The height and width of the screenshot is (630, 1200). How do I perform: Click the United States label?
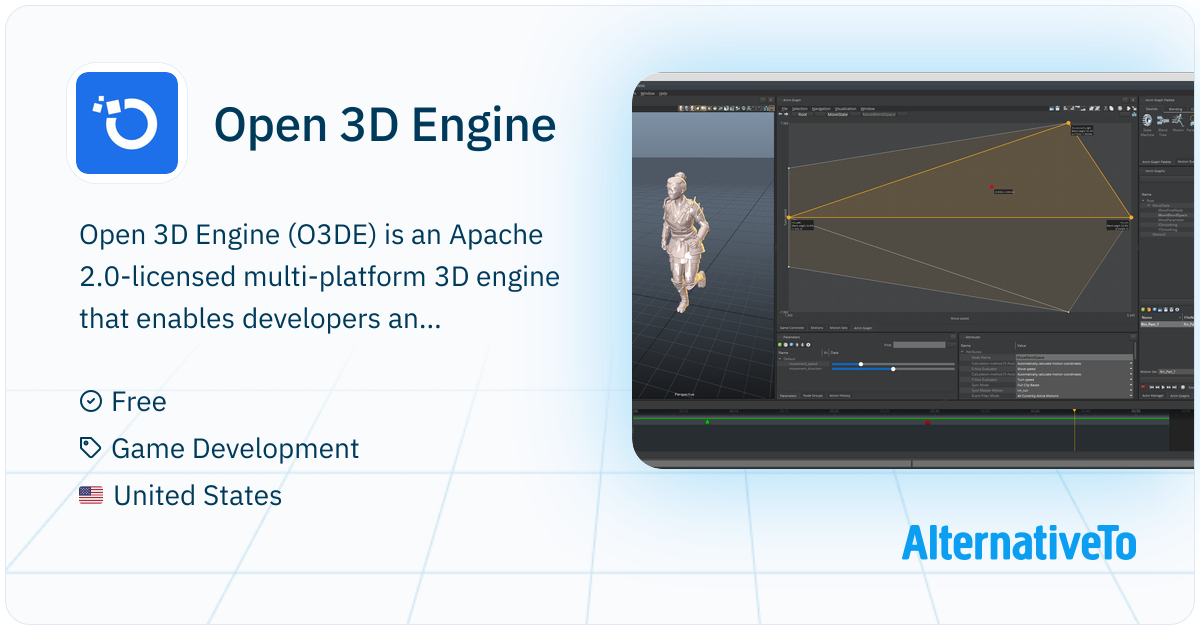pos(180,495)
